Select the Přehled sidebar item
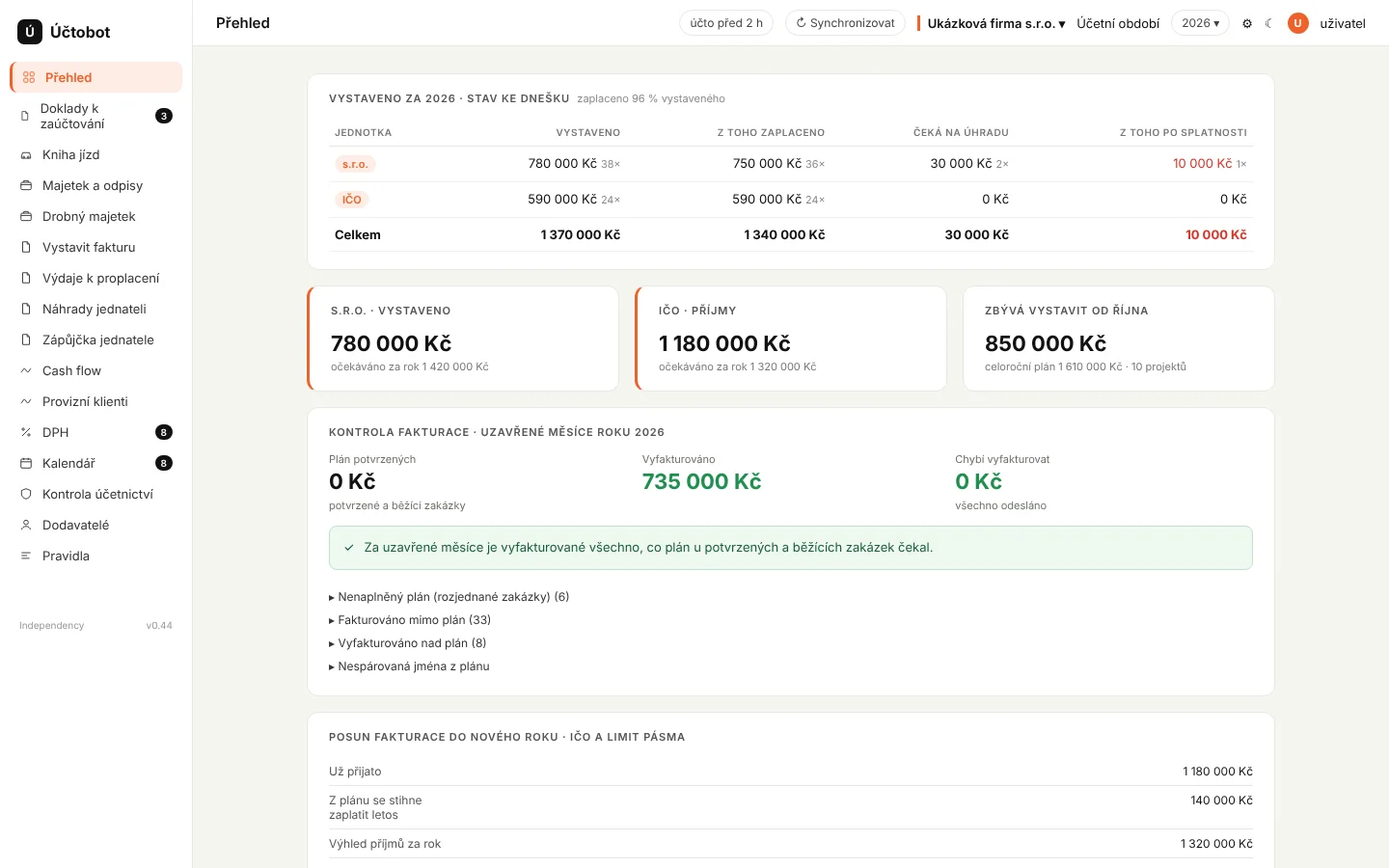This screenshot has width=1389, height=868. point(96,77)
